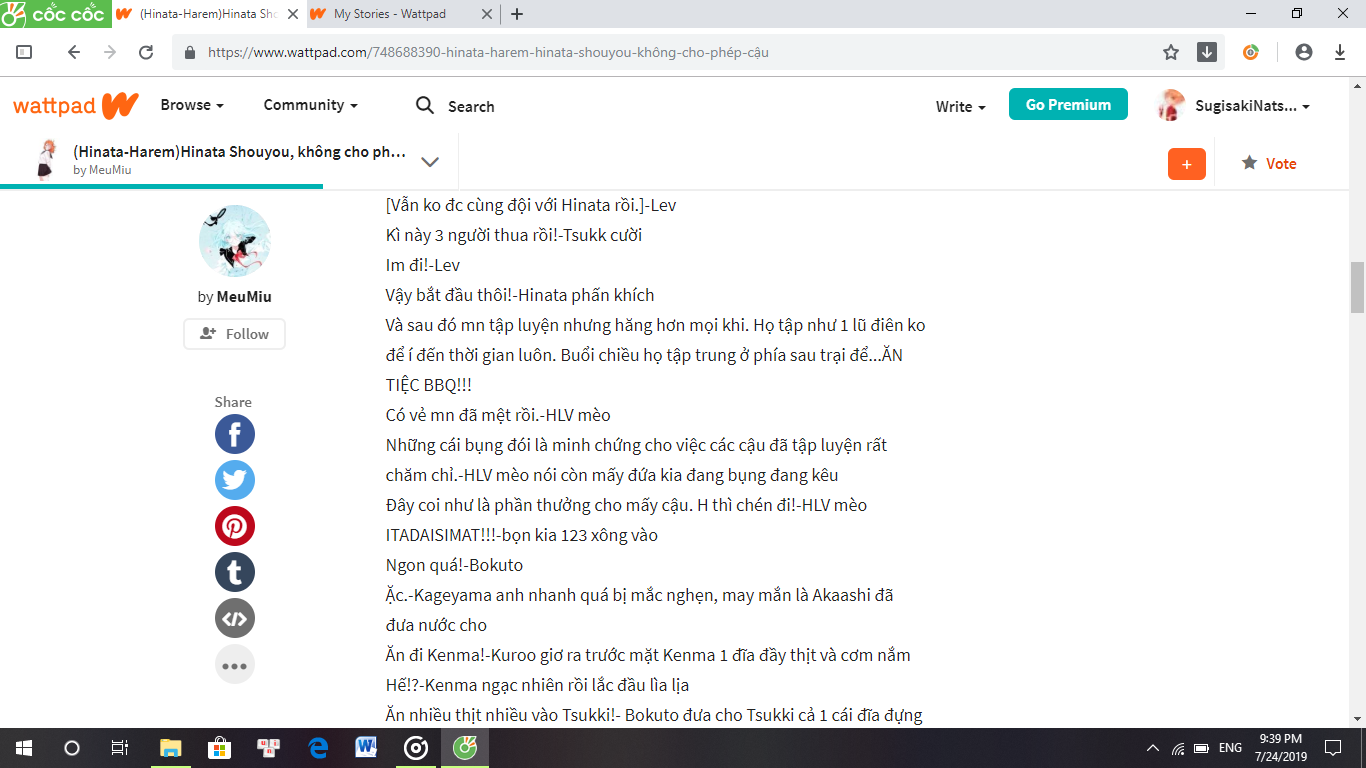The width and height of the screenshot is (1366, 768).
Task: Share the story on Tumblr
Action: 235,572
